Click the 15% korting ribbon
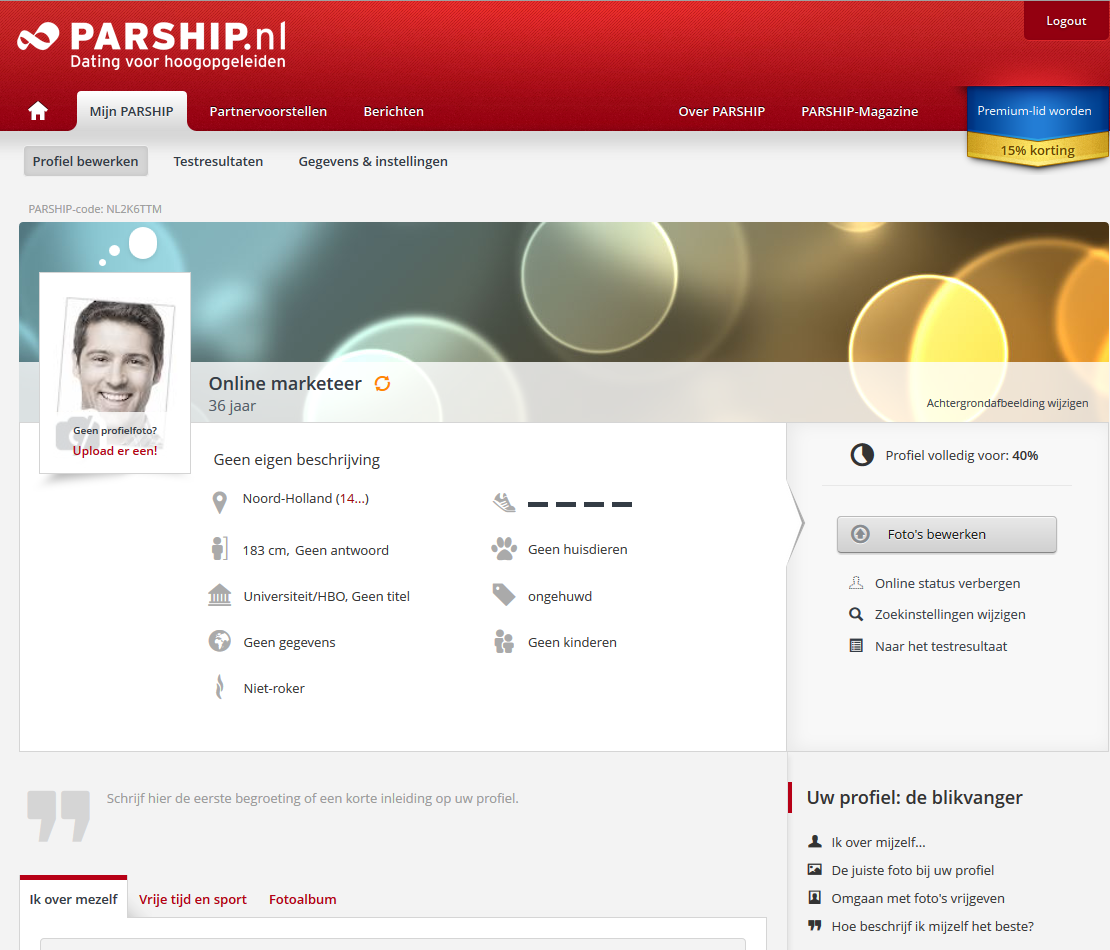Image resolution: width=1110 pixels, height=950 pixels. pyautogui.click(x=1037, y=150)
